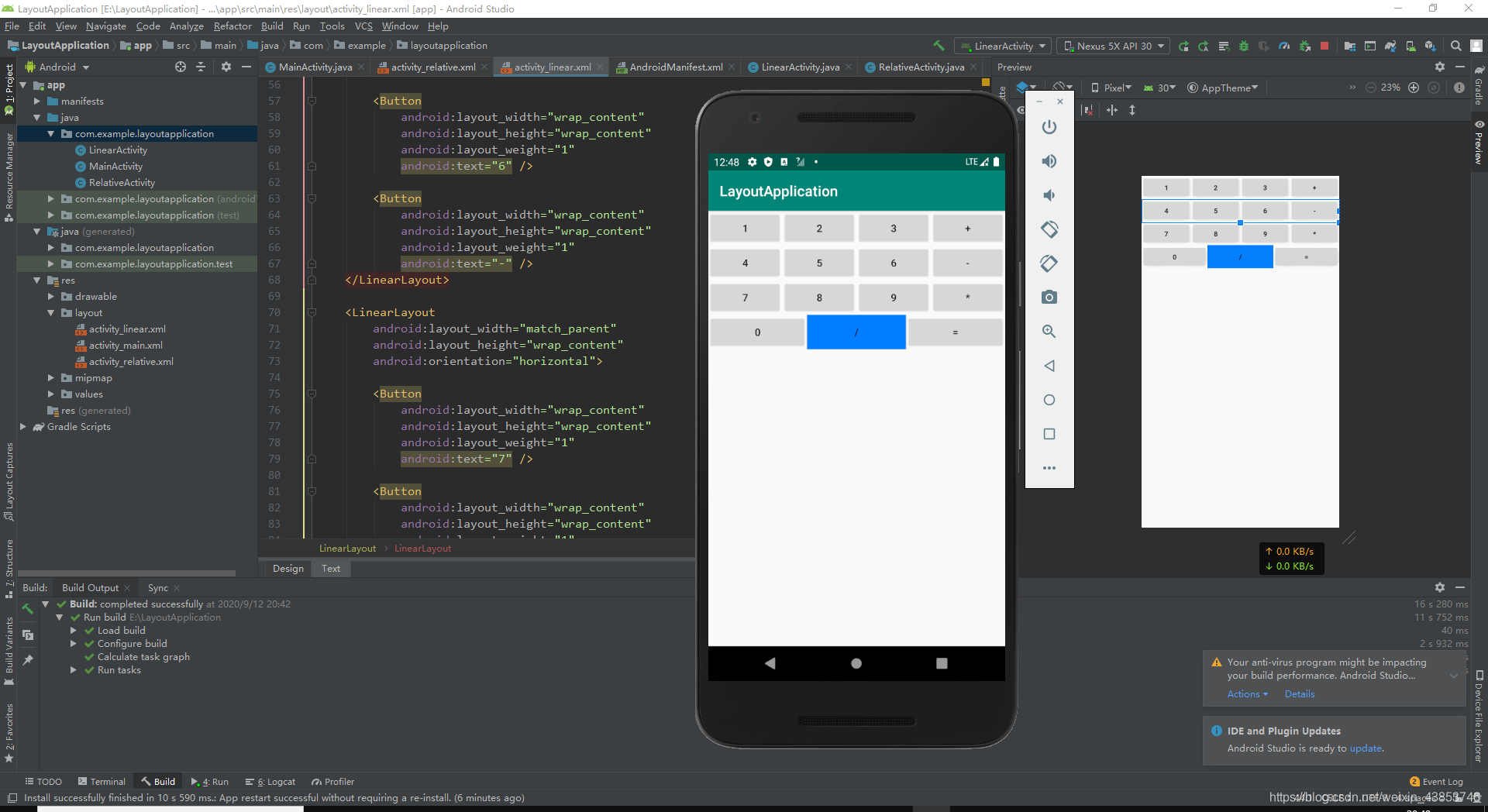The height and width of the screenshot is (812, 1488).
Task: Click the Profile app gauge icon
Action: pyautogui.click(x=1284, y=46)
